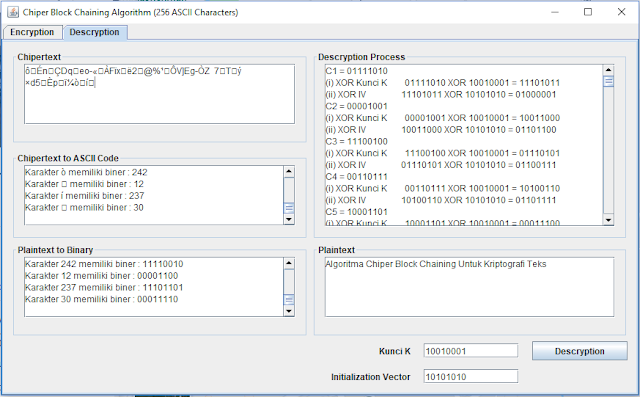Click the row 'memiliki biner : 30' in ASCII list

coord(84,208)
